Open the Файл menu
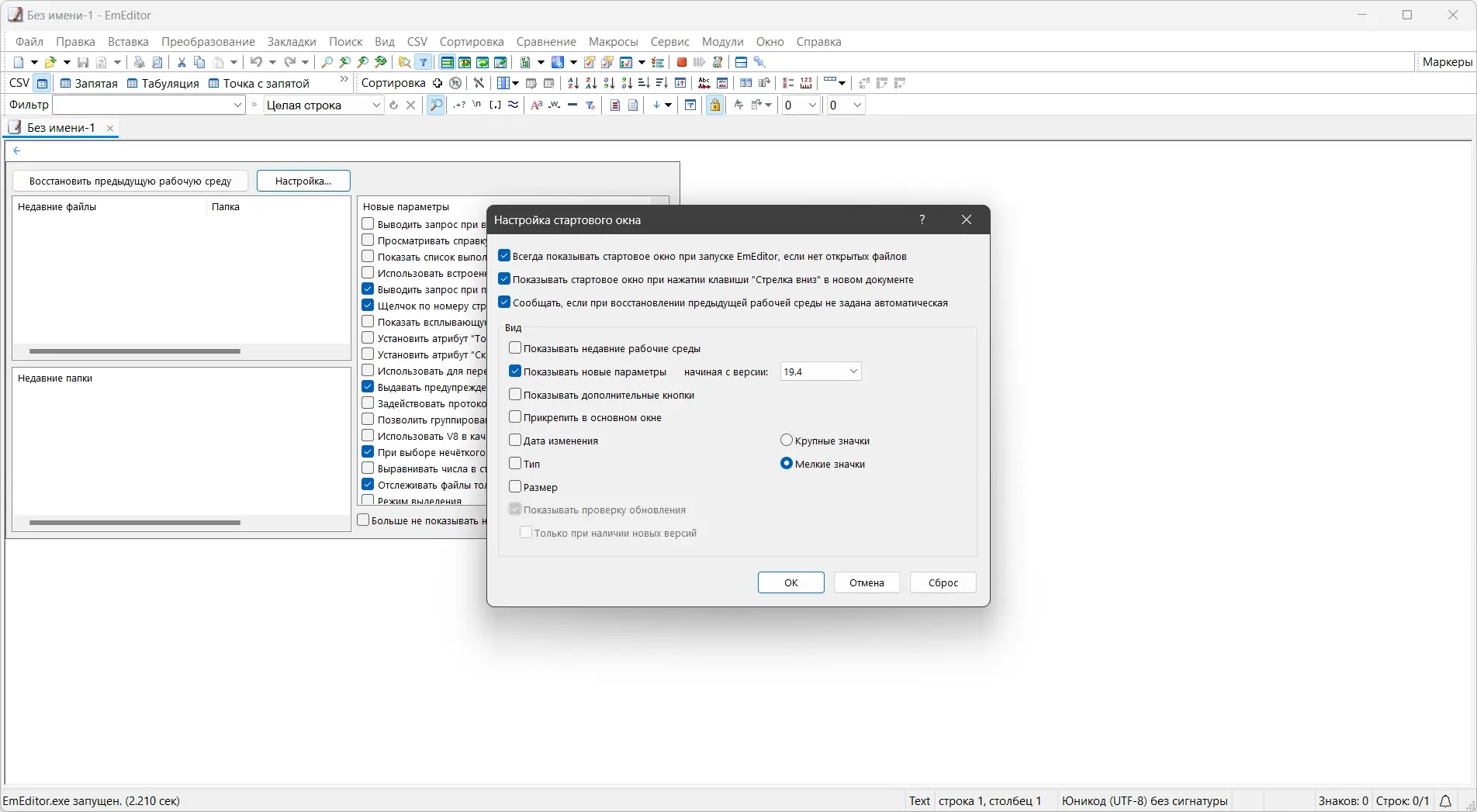This screenshot has width=1477, height=812. pyautogui.click(x=29, y=42)
